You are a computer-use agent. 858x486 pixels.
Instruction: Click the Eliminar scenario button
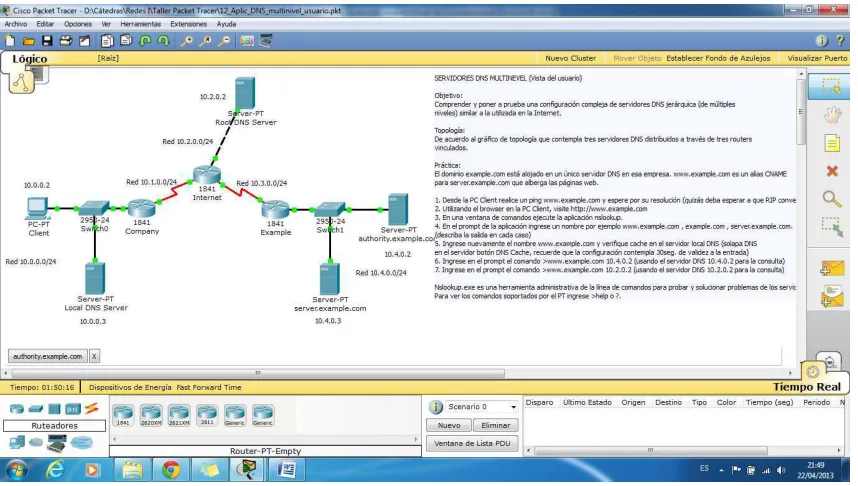(x=495, y=425)
